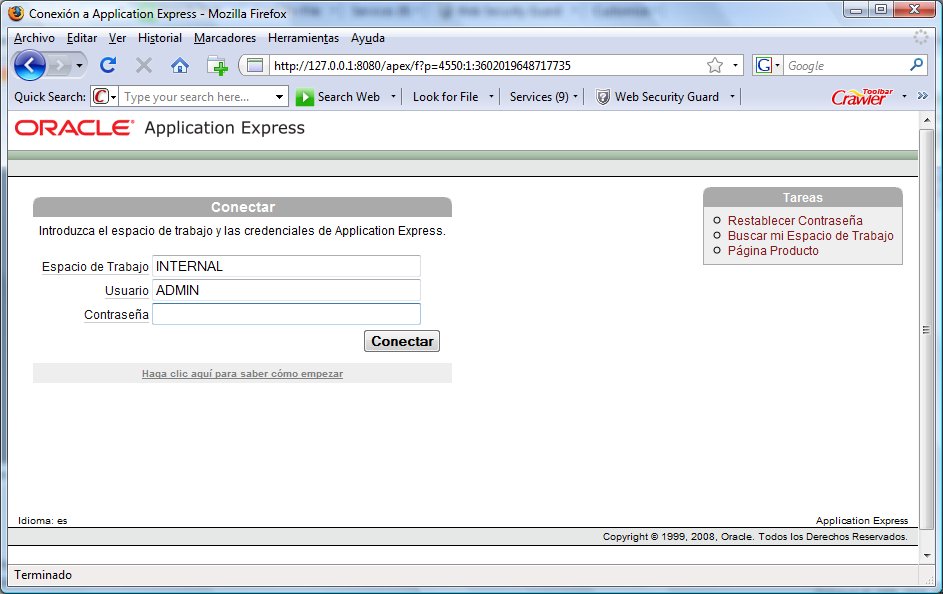Click the Crawler Toolbar logo
The height and width of the screenshot is (594, 943).
[862, 96]
